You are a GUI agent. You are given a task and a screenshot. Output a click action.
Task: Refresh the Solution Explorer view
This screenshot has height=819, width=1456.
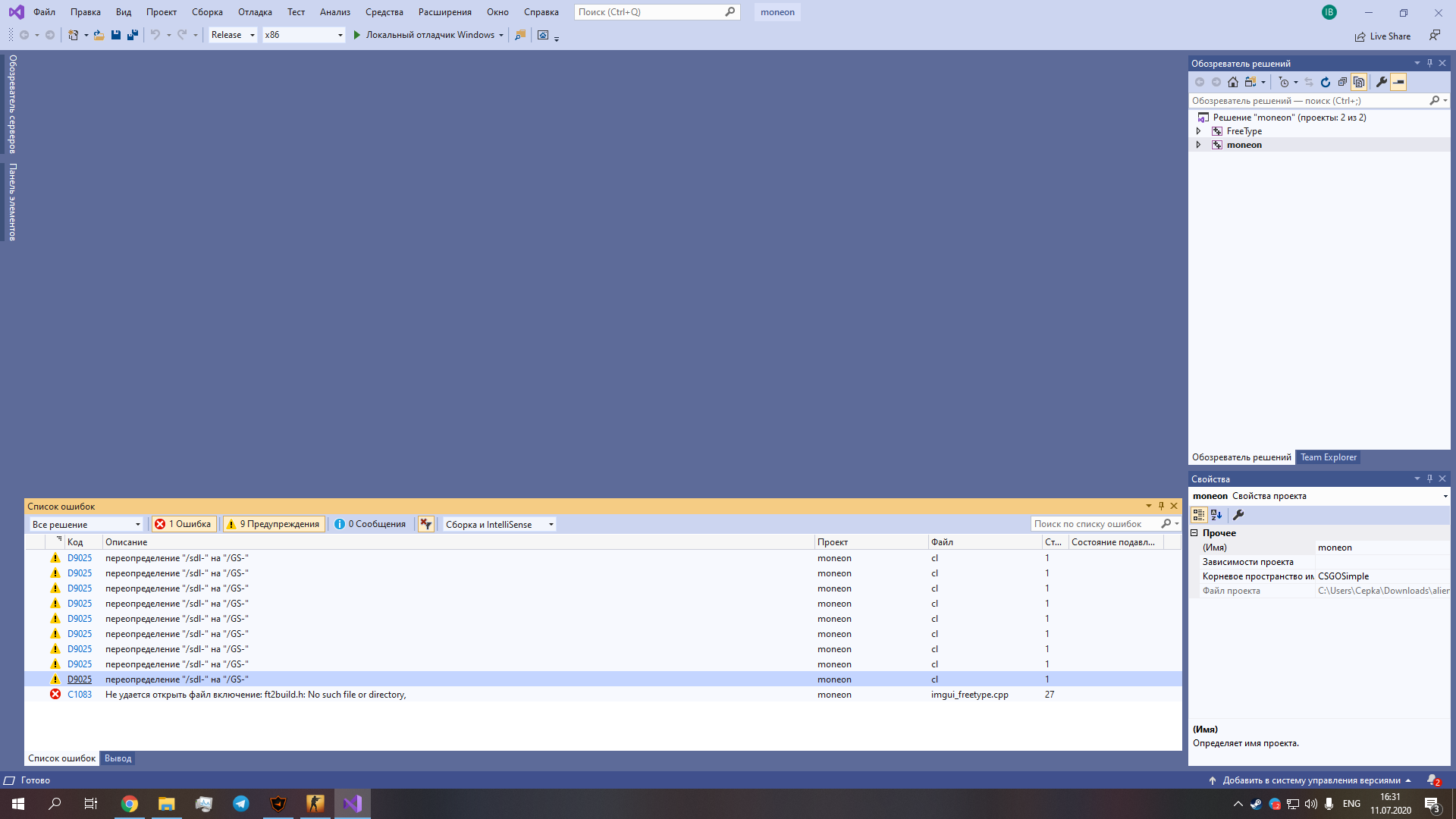tap(1326, 82)
